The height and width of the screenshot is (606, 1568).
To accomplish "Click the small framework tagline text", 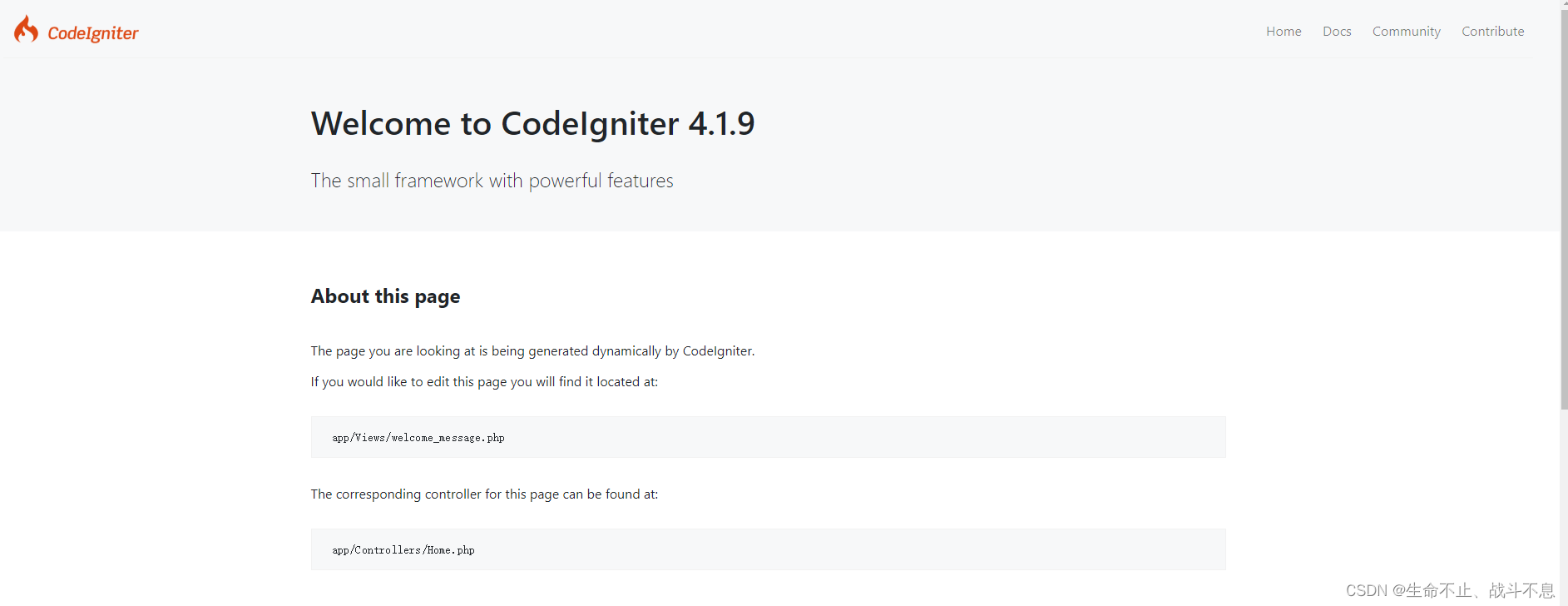I will [492, 181].
